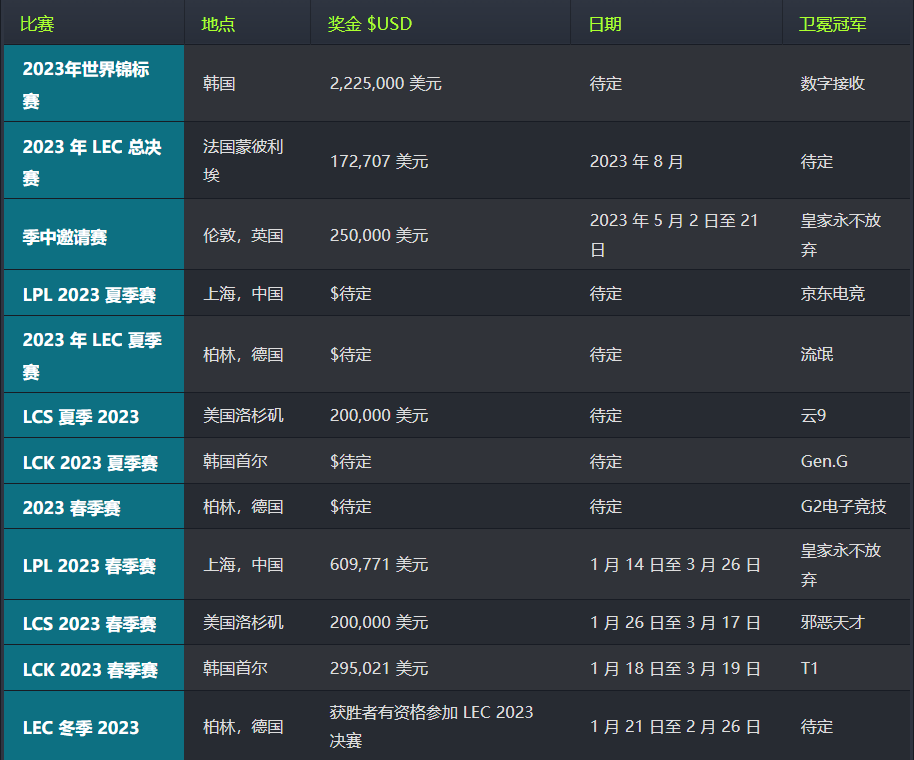Select the 奖金 $USD column header
The height and width of the screenshot is (760, 914).
tap(369, 24)
